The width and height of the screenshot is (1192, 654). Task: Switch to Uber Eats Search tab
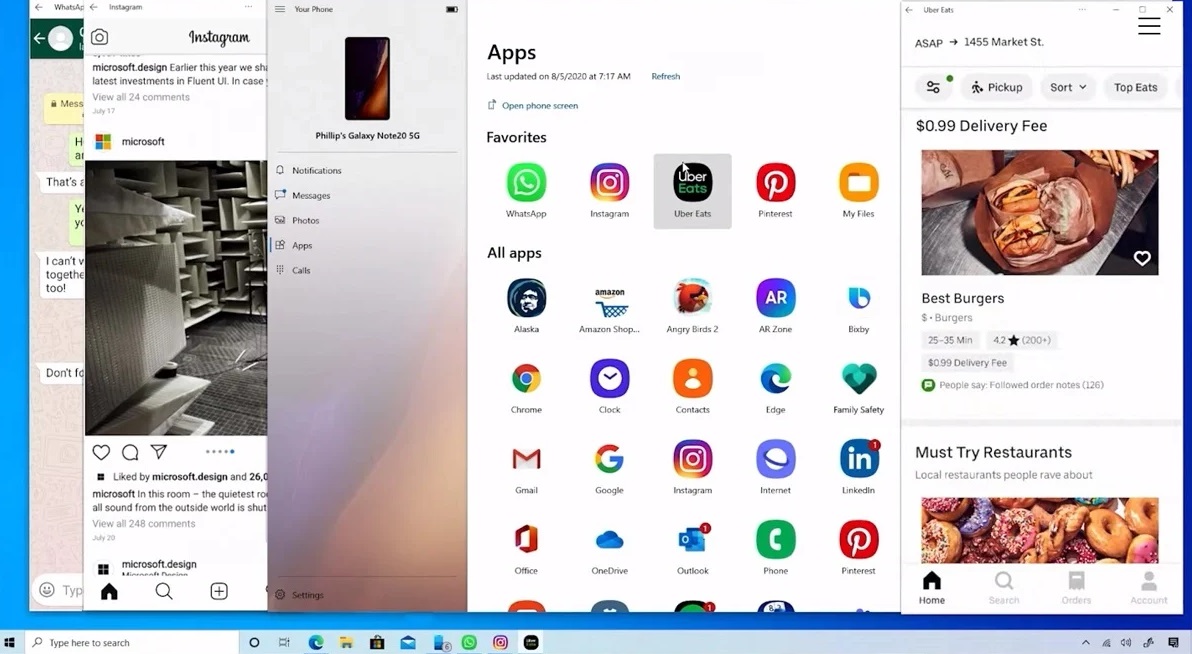pyautogui.click(x=1003, y=588)
